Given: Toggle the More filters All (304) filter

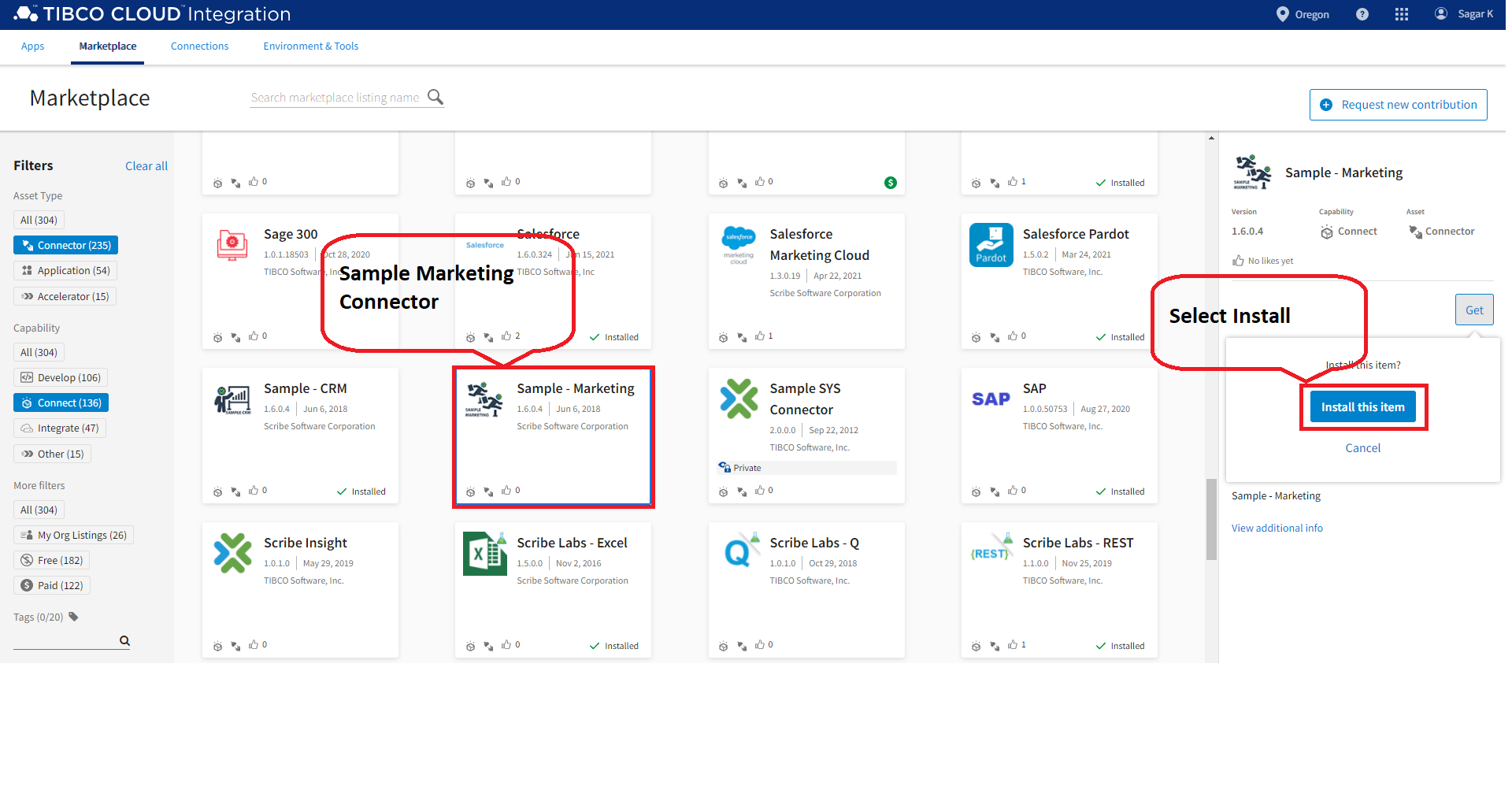Looking at the screenshot, I should (x=39, y=510).
